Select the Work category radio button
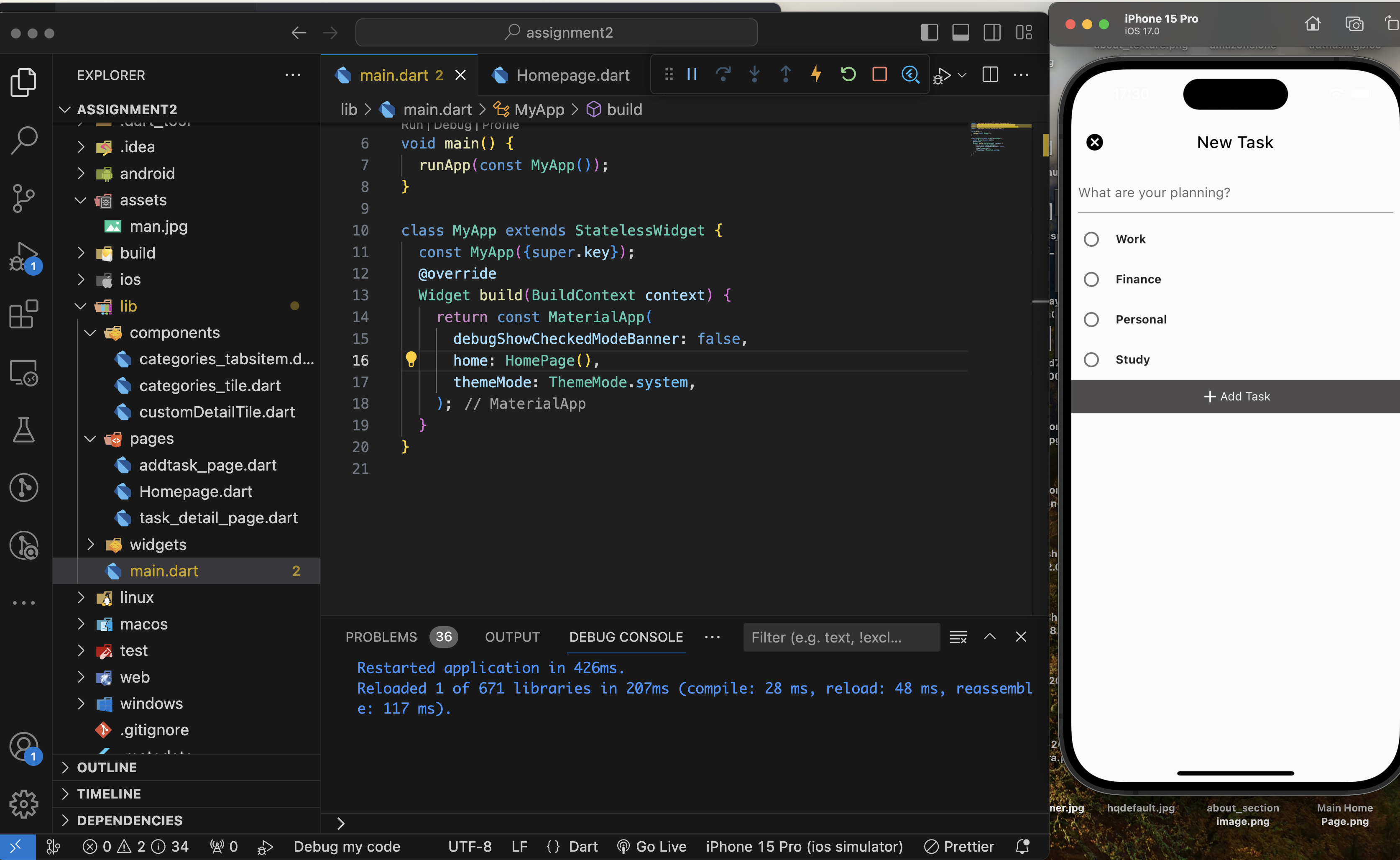The width and height of the screenshot is (1400, 860). pos(1091,239)
